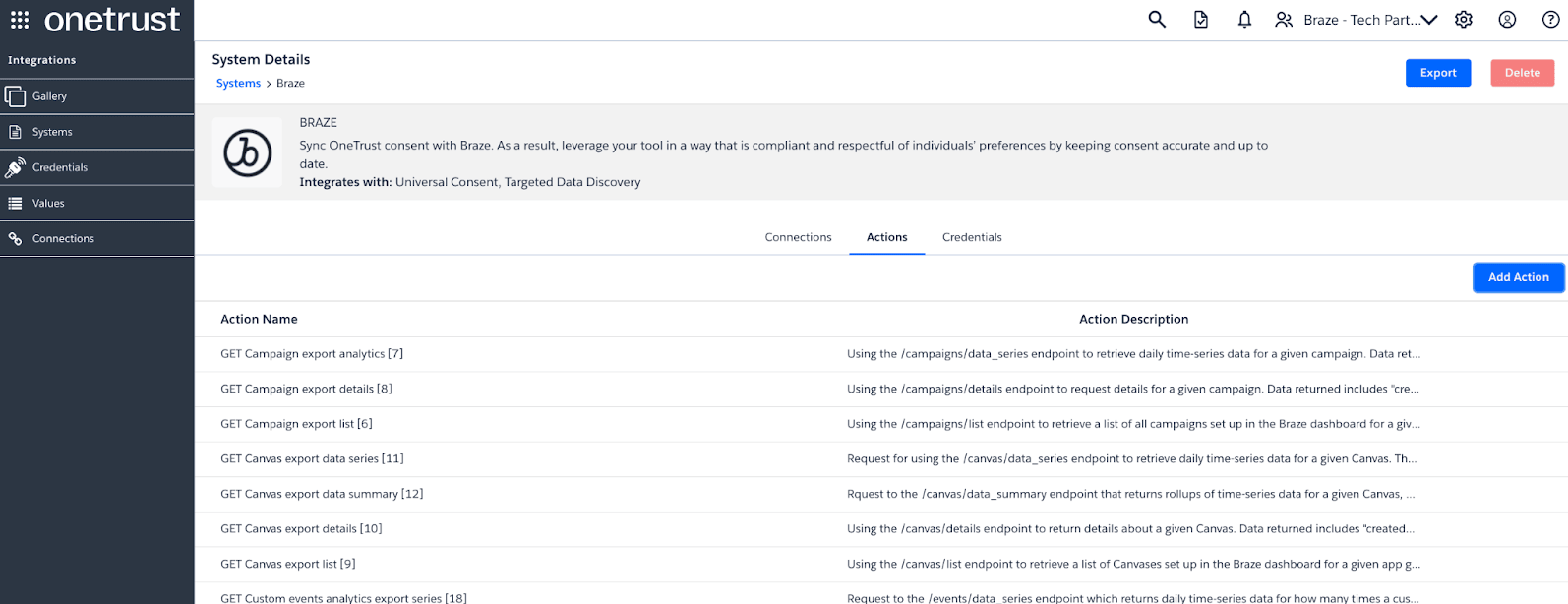This screenshot has width=1568, height=604.
Task: Open Gallery in the sidebar
Action: 49,96
